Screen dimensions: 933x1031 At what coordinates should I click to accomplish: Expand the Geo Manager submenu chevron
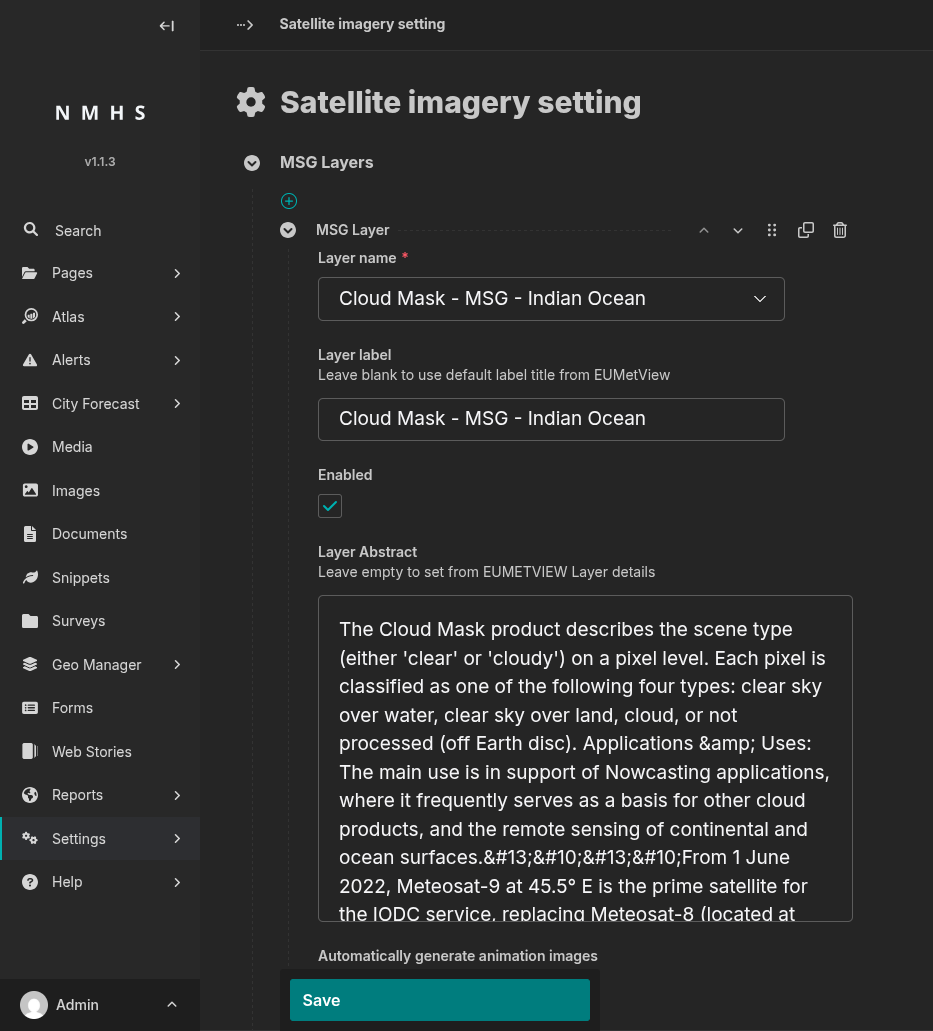[x=177, y=664]
